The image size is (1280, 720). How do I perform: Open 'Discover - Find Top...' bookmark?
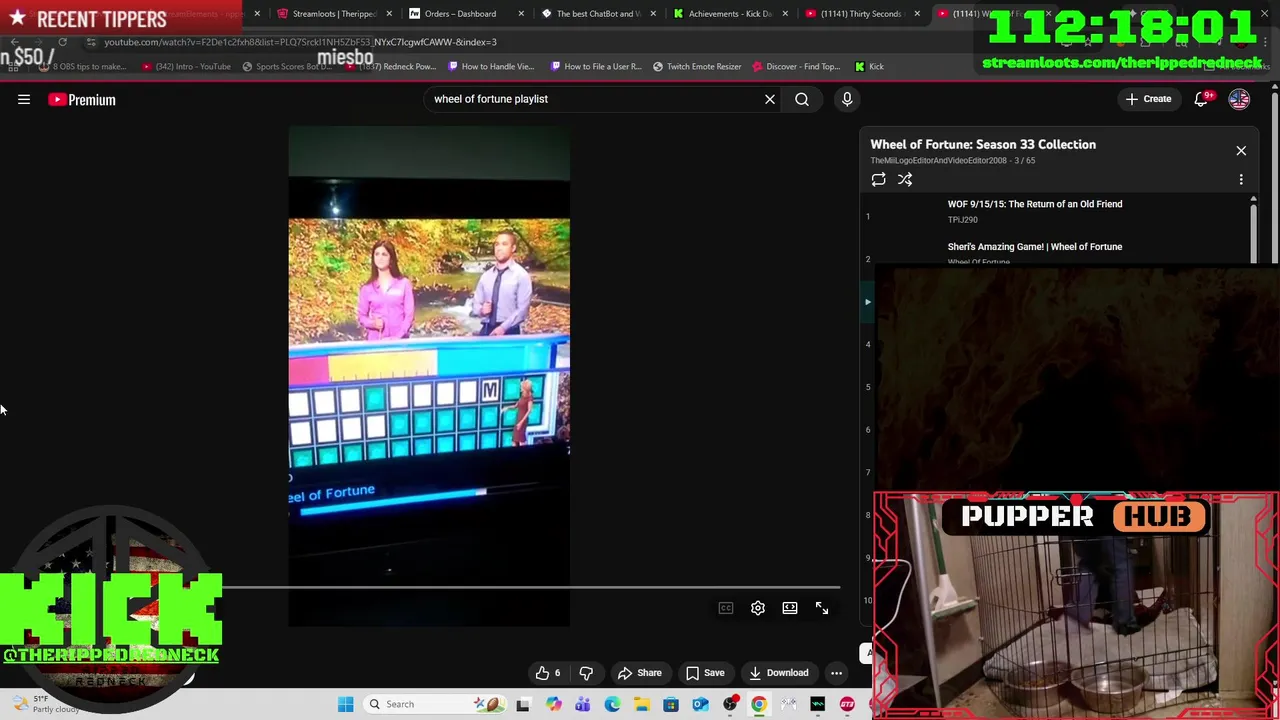tap(796, 66)
